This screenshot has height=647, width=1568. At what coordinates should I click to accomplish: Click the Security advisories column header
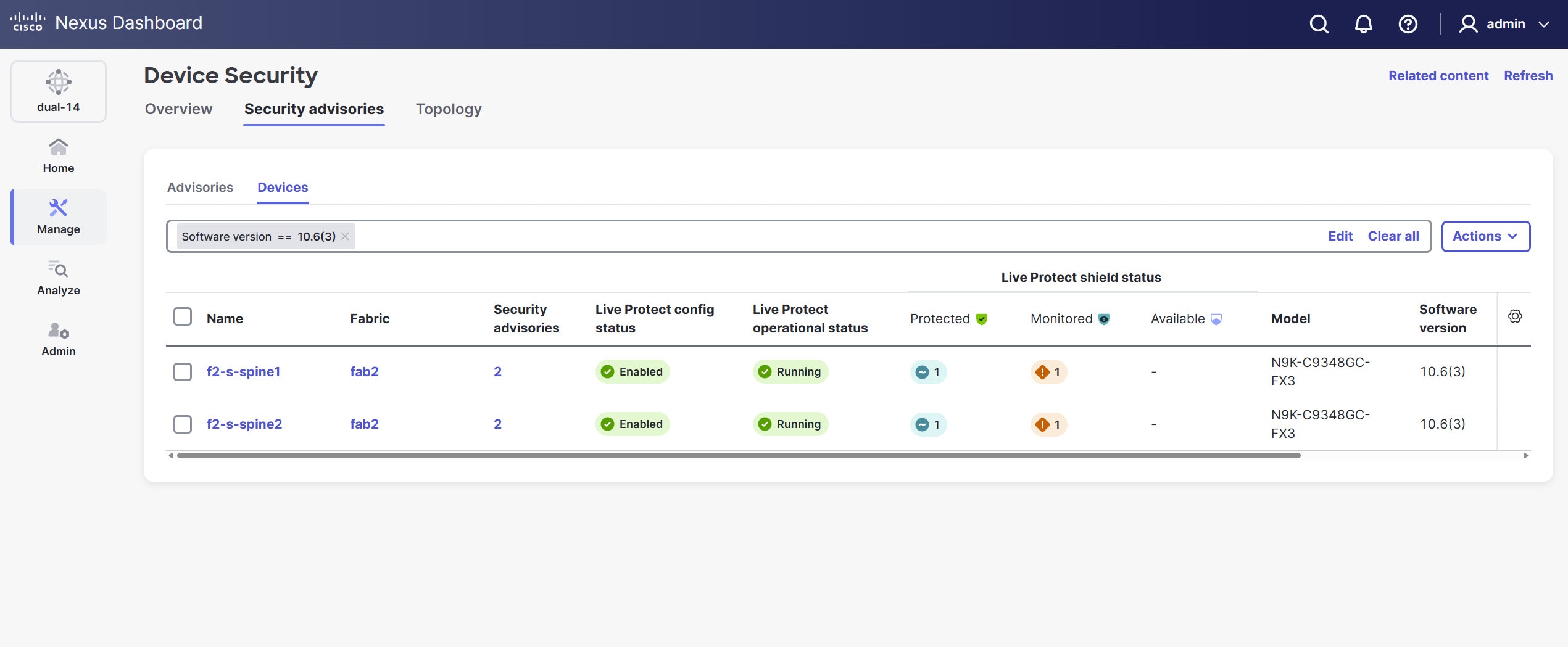(x=526, y=318)
